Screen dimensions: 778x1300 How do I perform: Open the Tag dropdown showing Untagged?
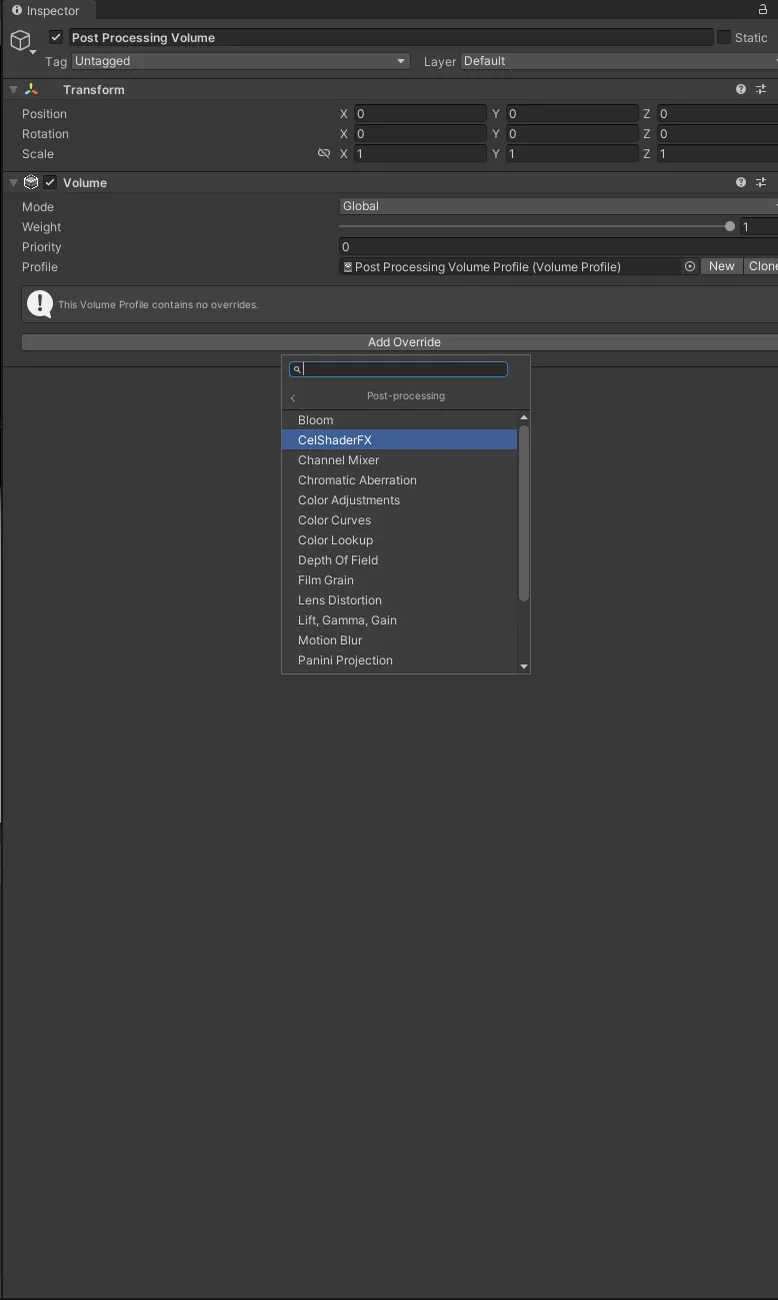tap(240, 61)
